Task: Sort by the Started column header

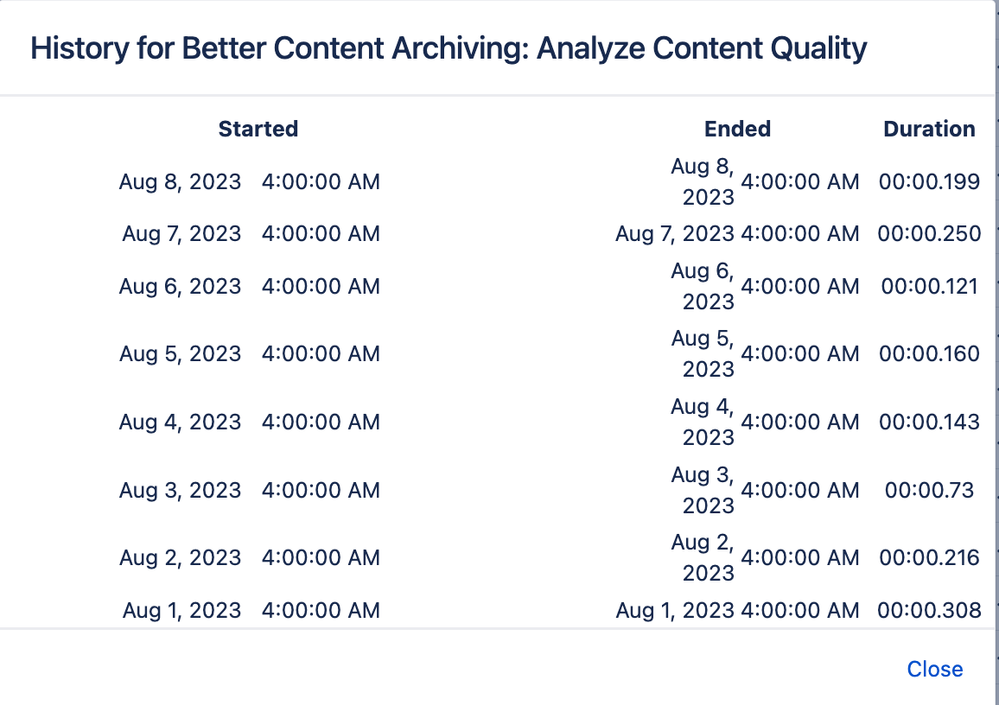Action: tap(257, 128)
